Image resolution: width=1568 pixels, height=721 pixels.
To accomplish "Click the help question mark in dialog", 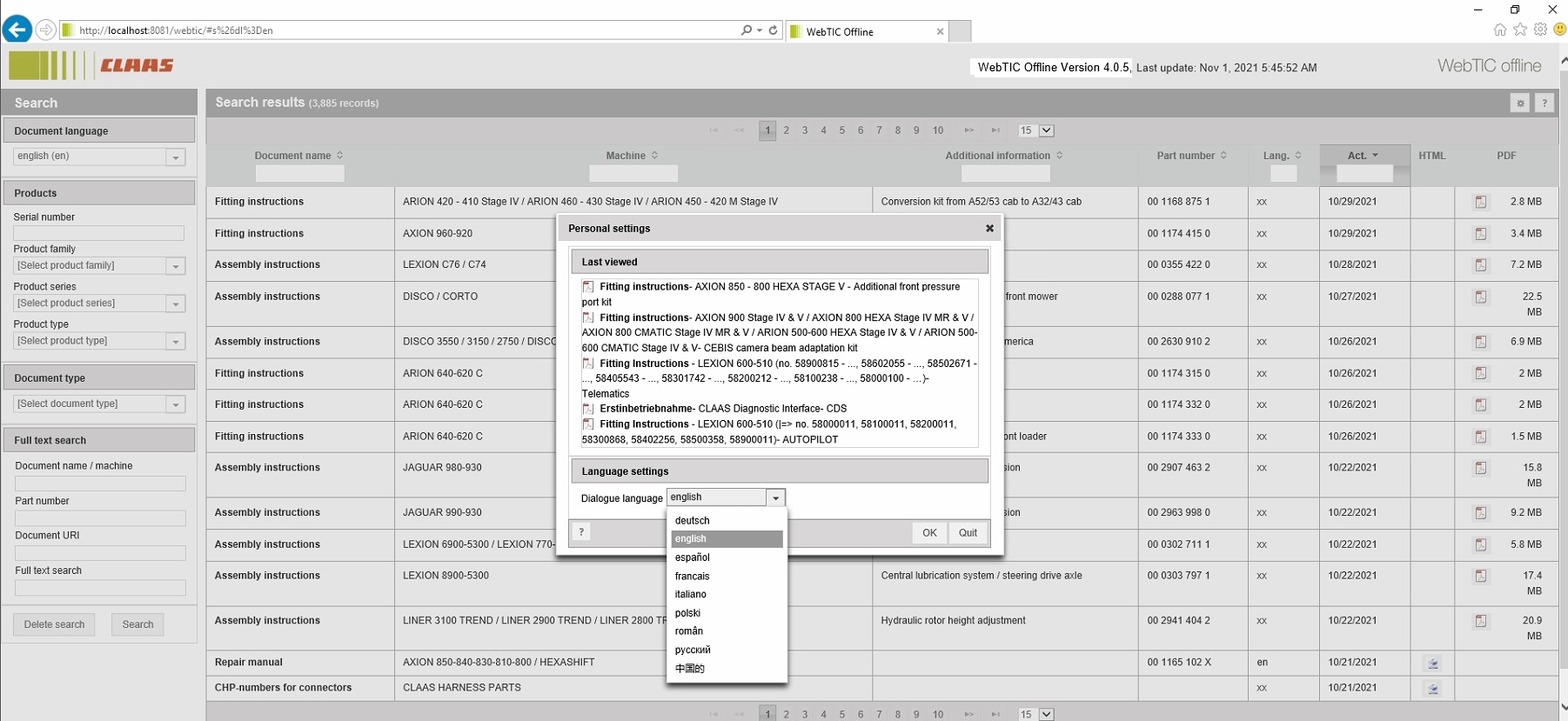I will point(581,532).
